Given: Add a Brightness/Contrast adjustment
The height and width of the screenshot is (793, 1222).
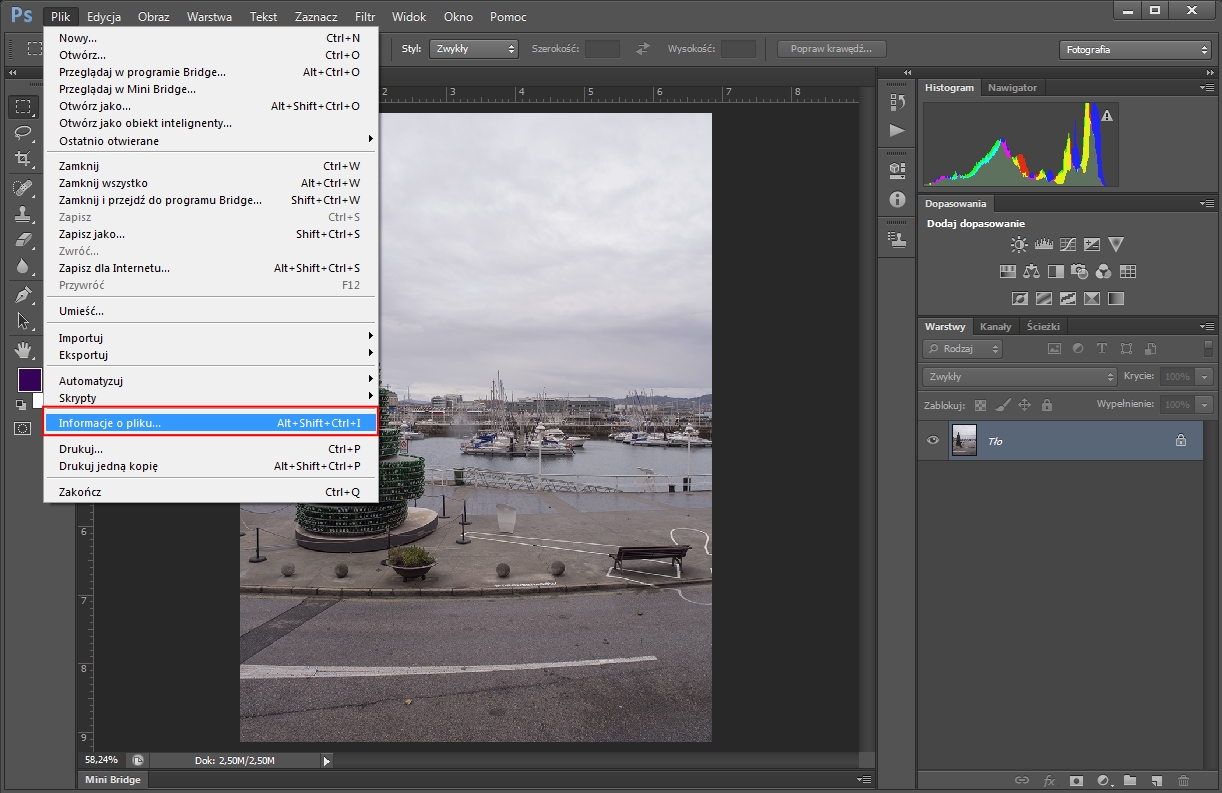Looking at the screenshot, I should [1019, 244].
